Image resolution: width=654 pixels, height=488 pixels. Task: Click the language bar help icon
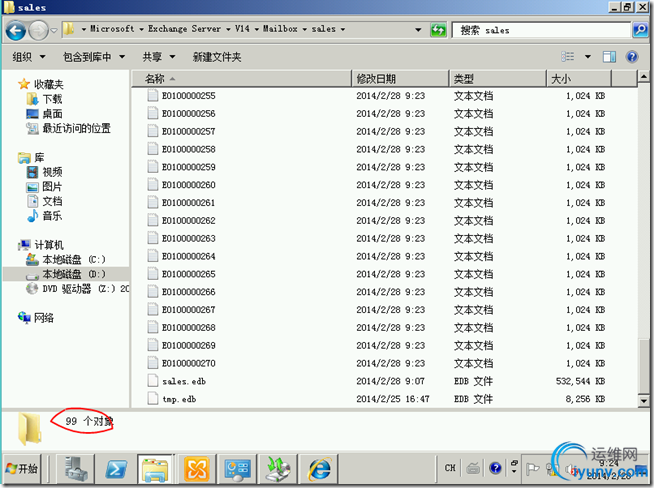click(495, 468)
